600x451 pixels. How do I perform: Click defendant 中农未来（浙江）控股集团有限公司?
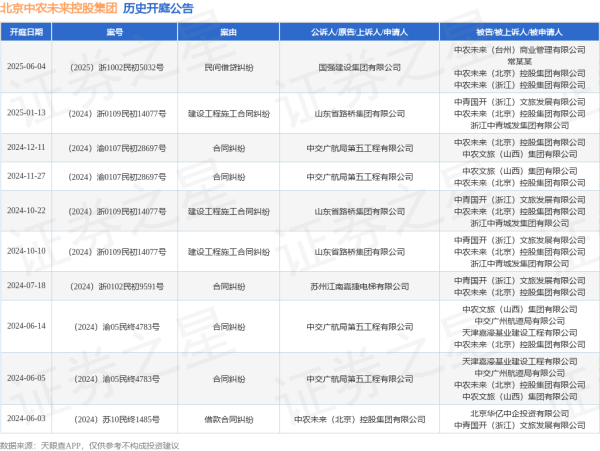pyautogui.click(x=519, y=85)
